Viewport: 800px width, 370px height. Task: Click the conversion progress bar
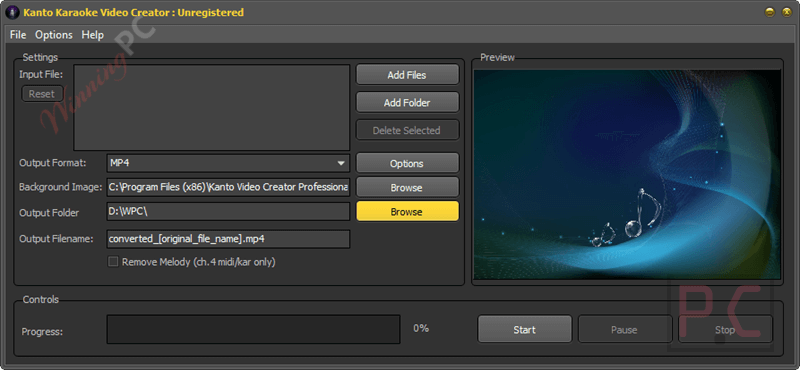253,329
